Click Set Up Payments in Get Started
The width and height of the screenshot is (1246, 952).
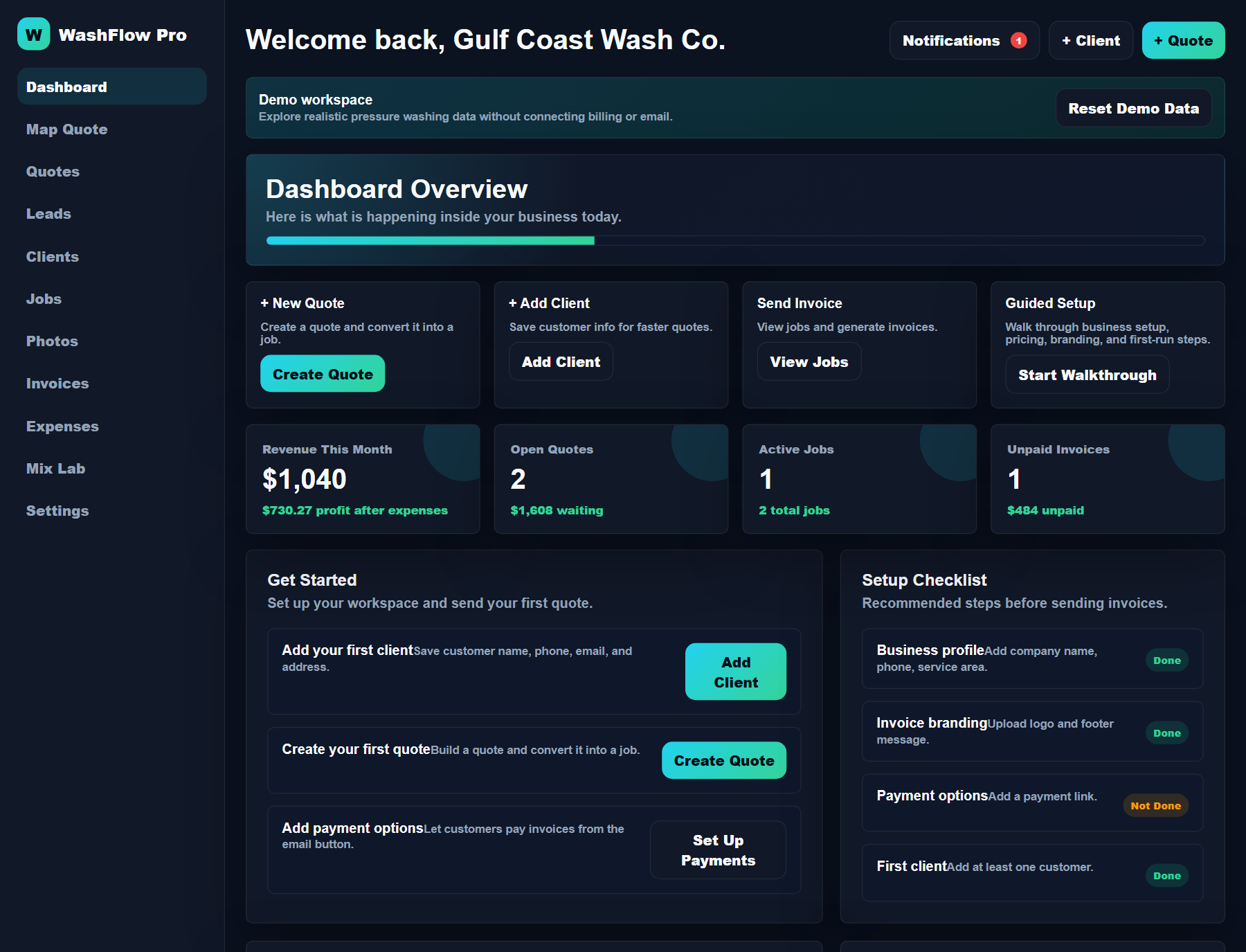tap(718, 850)
